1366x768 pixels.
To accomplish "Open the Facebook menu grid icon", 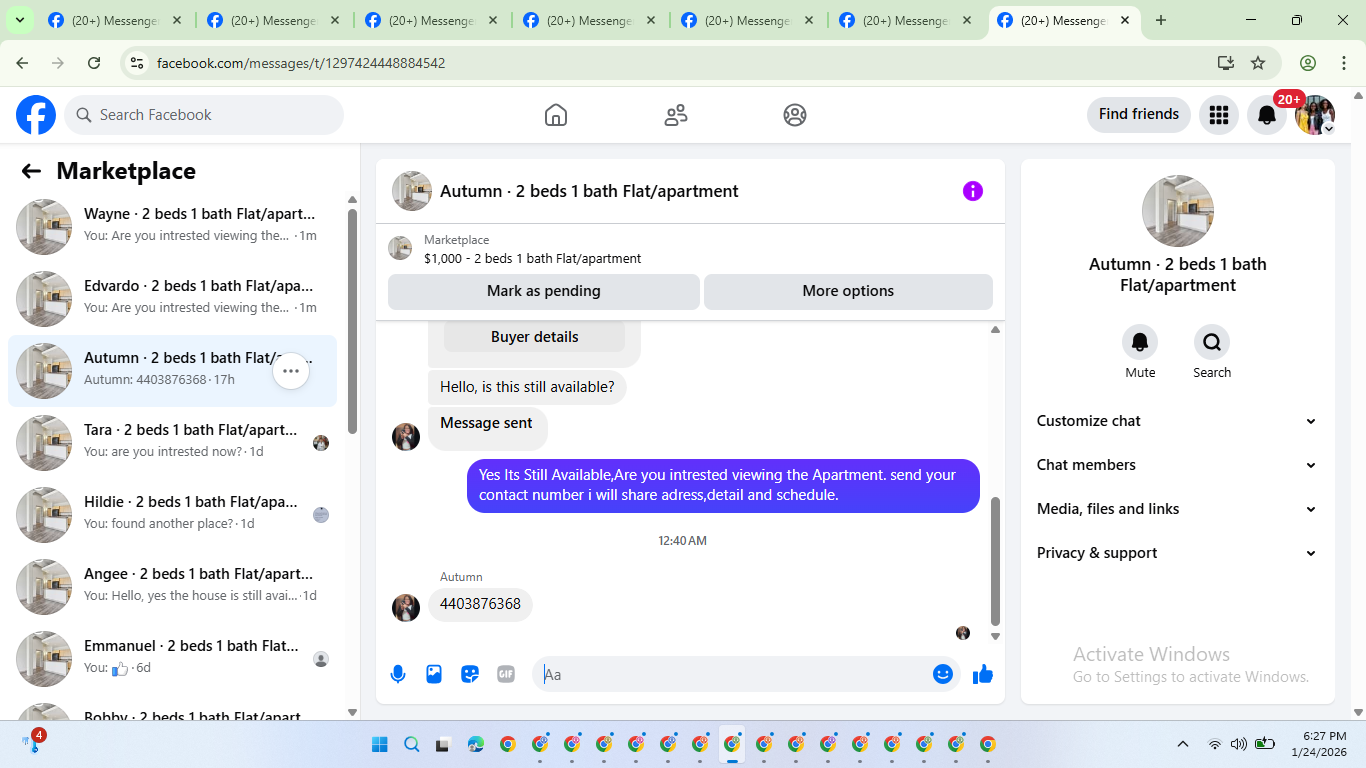I will pyautogui.click(x=1218, y=115).
